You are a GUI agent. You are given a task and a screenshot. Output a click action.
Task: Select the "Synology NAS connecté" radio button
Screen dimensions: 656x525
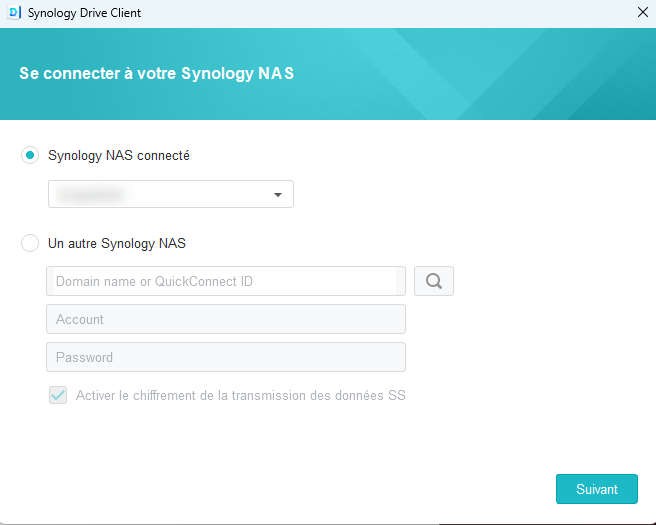[x=30, y=155]
